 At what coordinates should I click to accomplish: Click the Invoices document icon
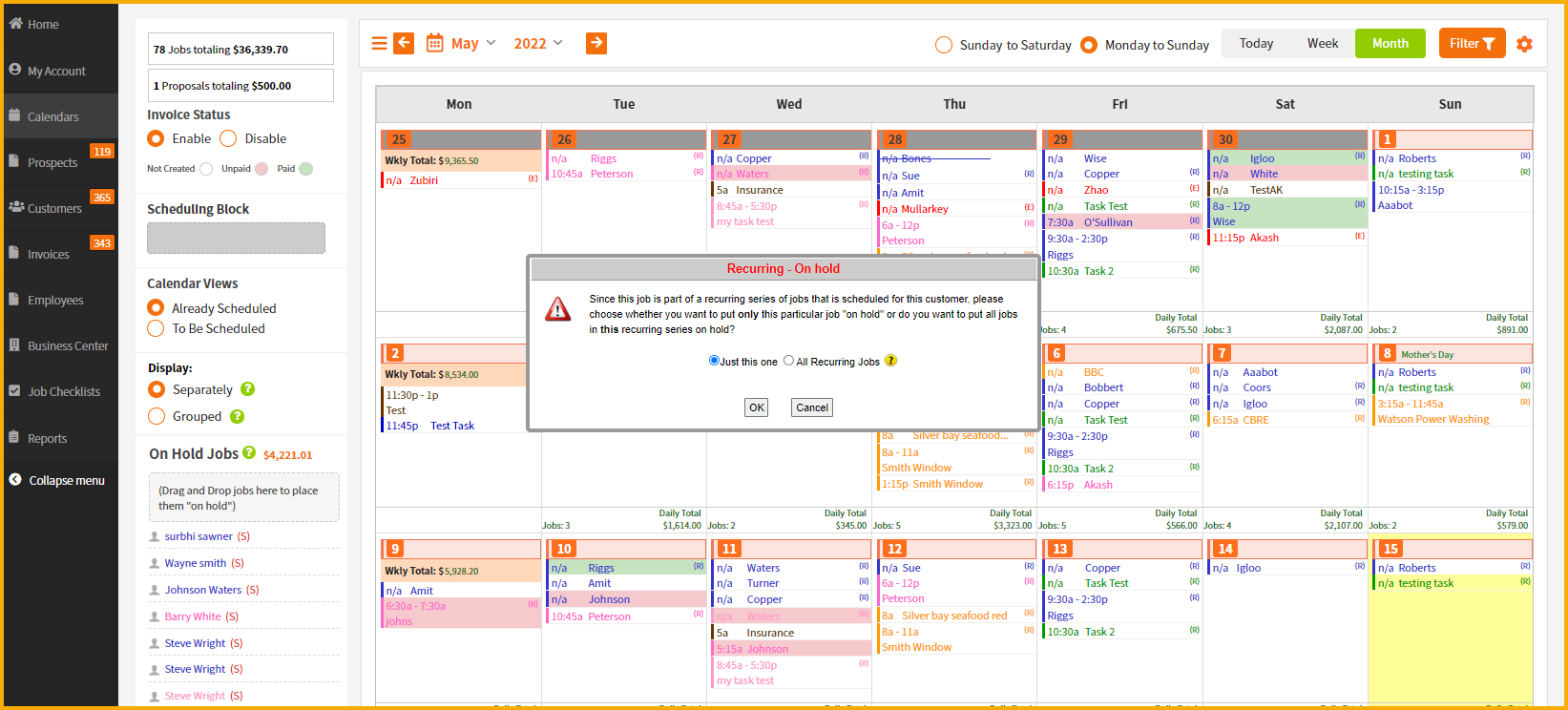[14, 253]
